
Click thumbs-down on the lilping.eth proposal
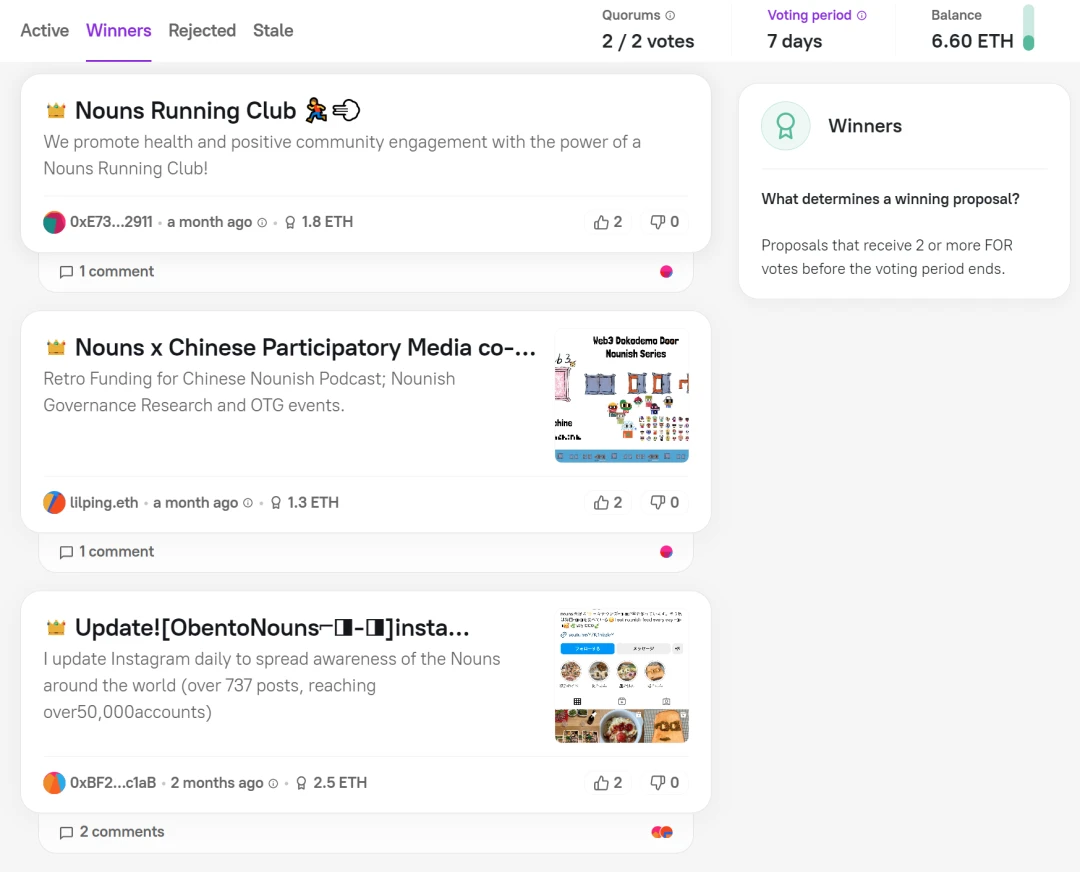[x=664, y=502]
